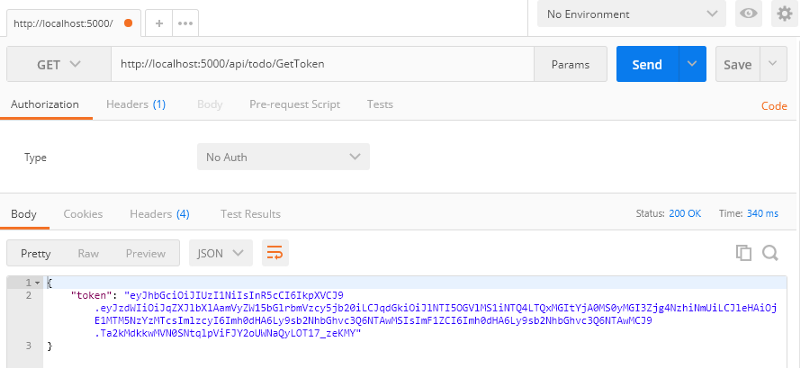Toggle the response line wrap icon

click(x=275, y=253)
